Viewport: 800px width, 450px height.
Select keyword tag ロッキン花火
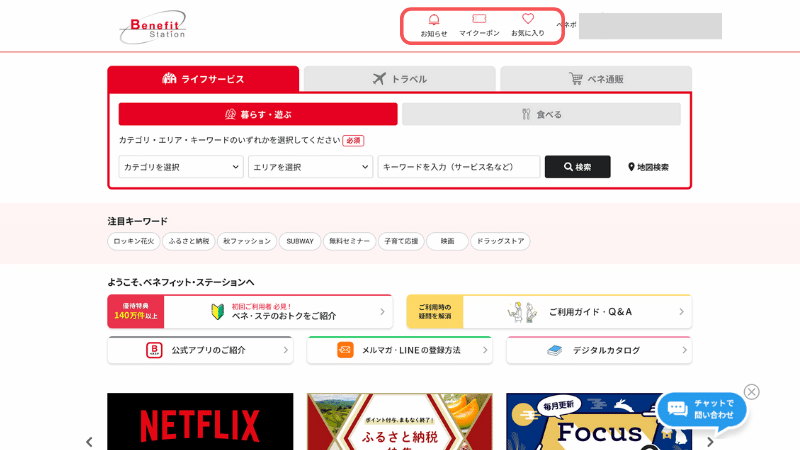coord(134,241)
